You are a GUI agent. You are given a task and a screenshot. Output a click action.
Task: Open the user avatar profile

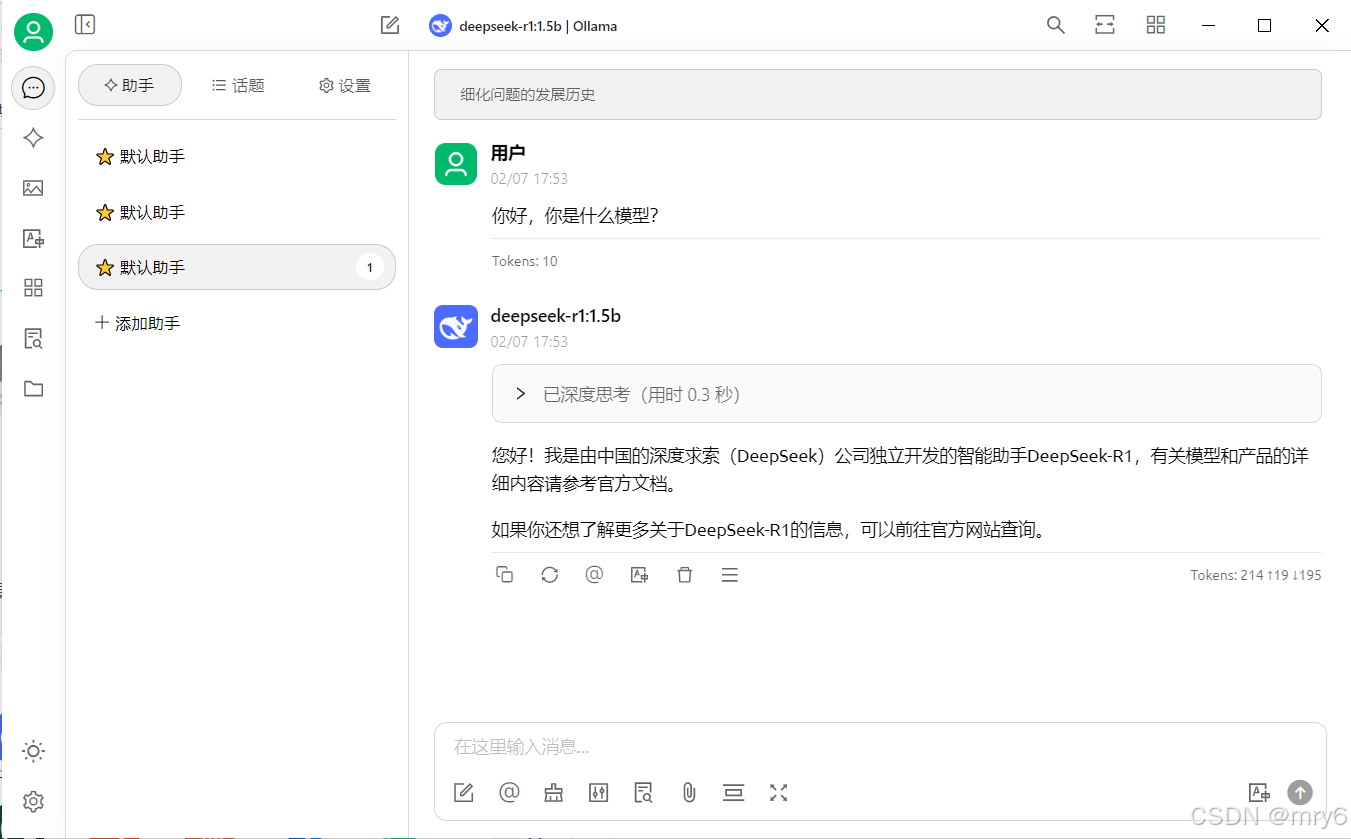33,32
